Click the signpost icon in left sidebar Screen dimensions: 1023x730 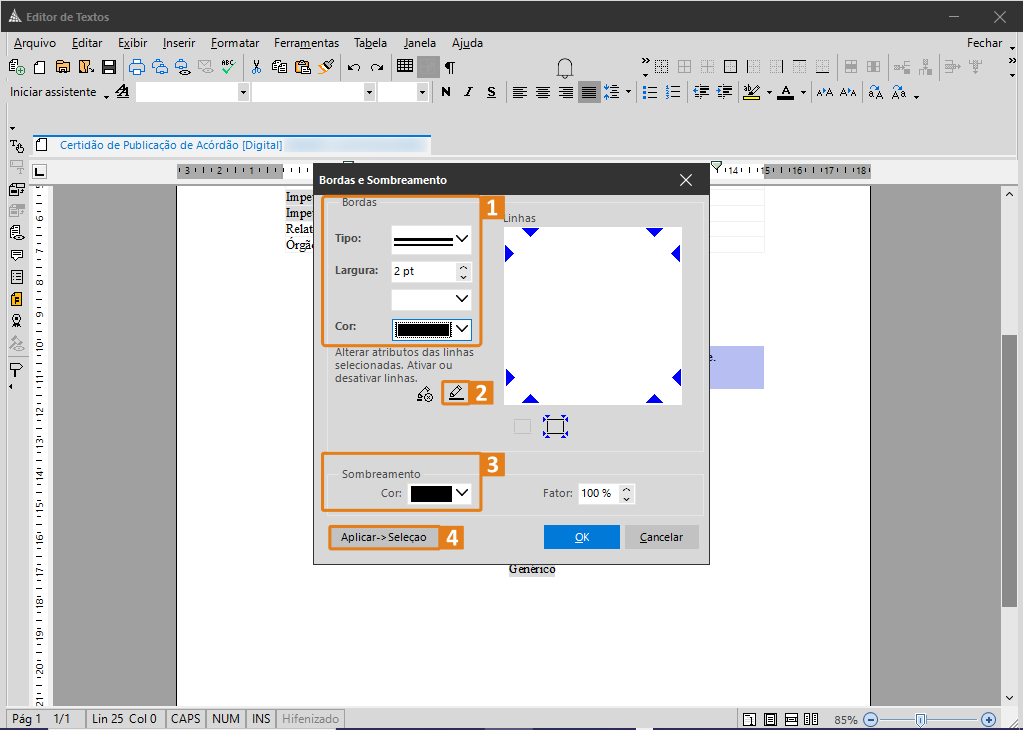point(17,370)
